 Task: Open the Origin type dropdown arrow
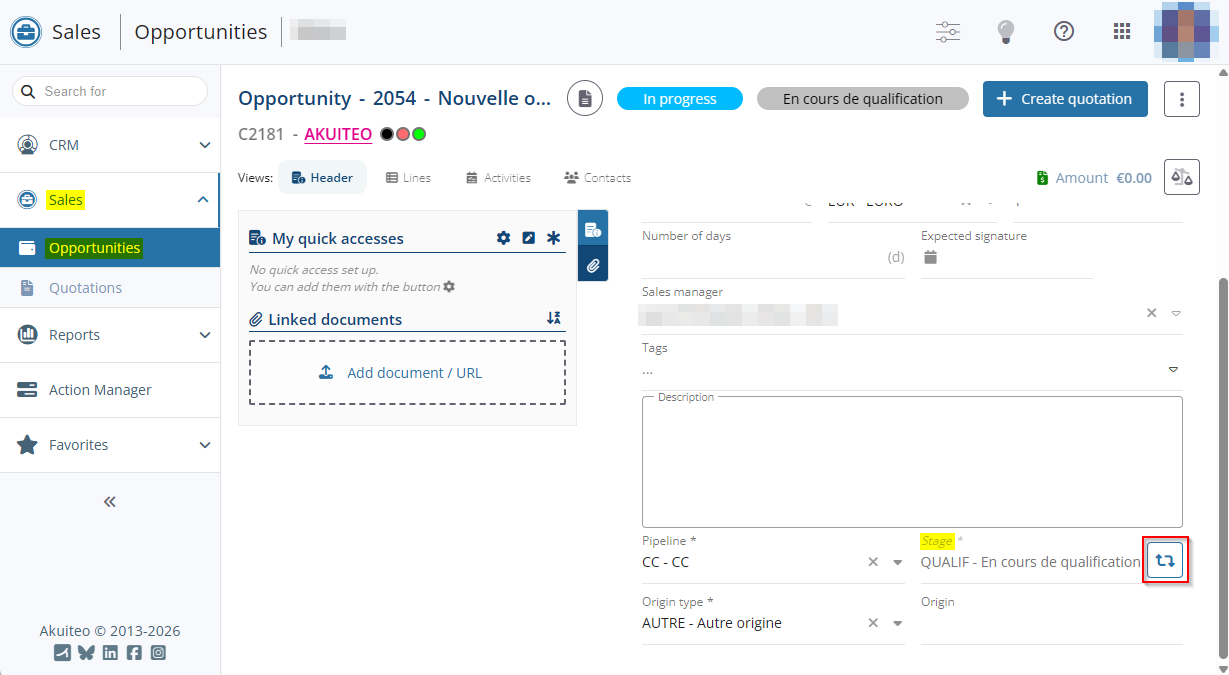[x=897, y=623]
